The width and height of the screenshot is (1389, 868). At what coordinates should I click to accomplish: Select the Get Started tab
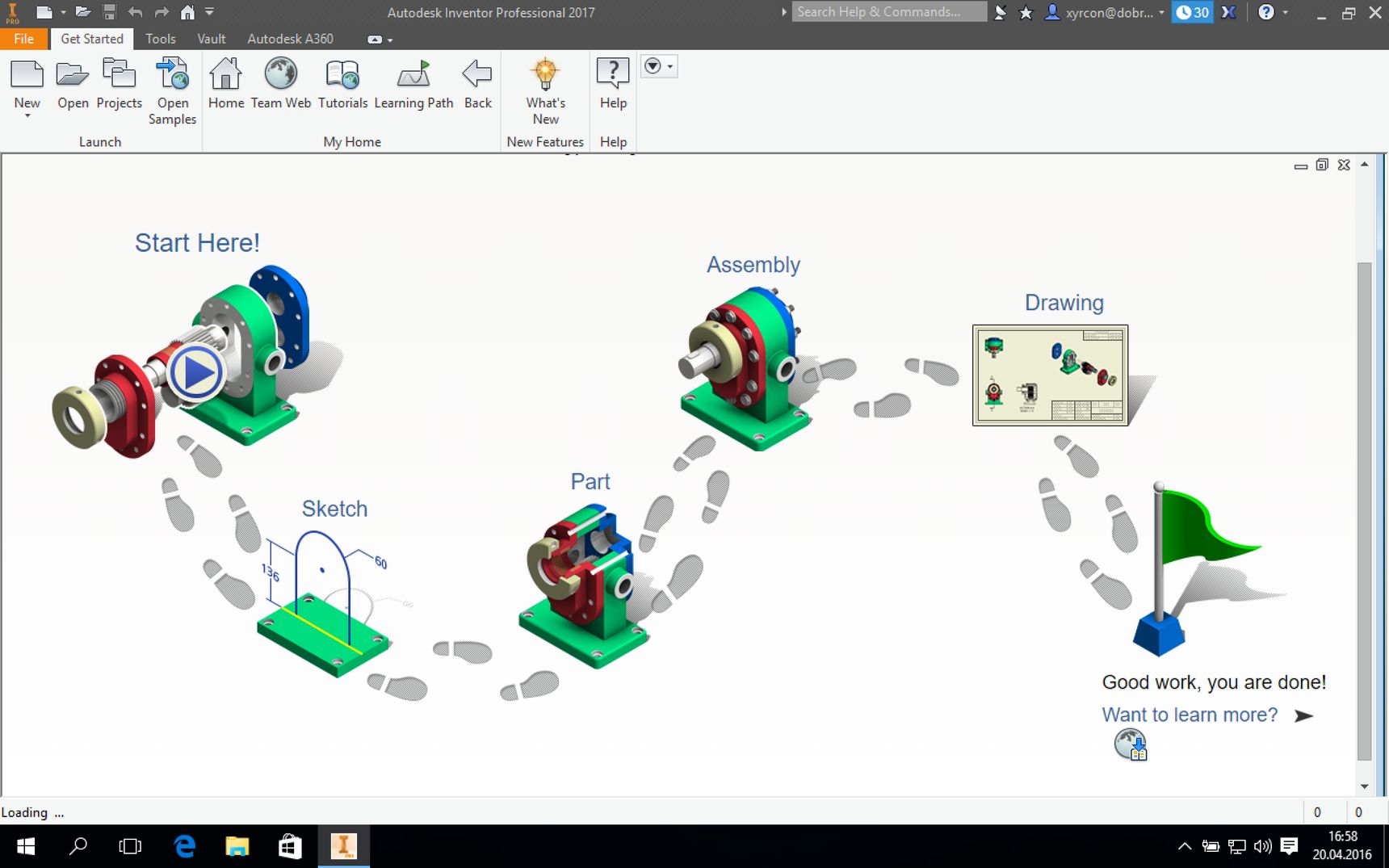click(x=92, y=39)
